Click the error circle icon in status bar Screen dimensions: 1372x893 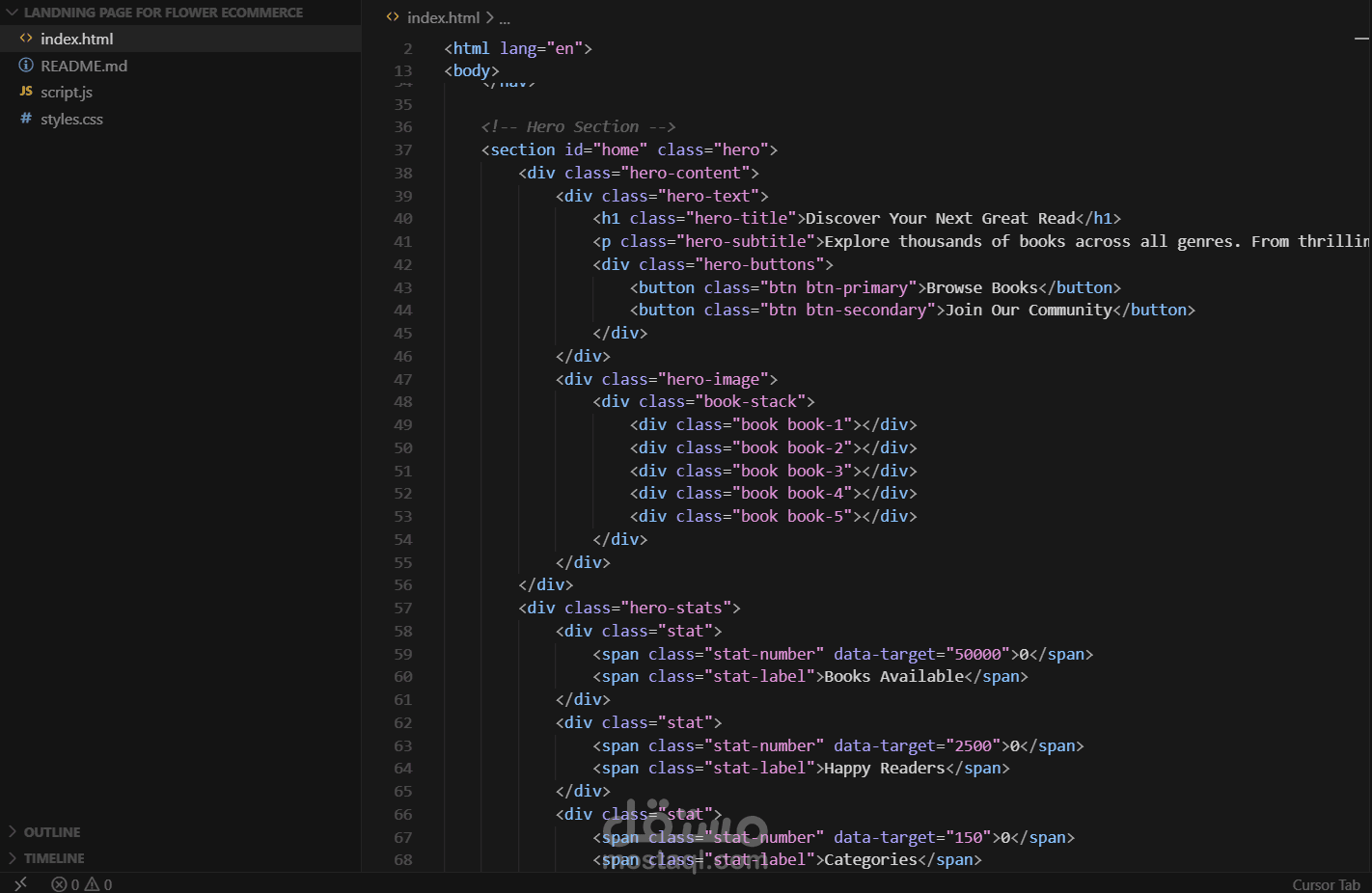pyautogui.click(x=59, y=884)
